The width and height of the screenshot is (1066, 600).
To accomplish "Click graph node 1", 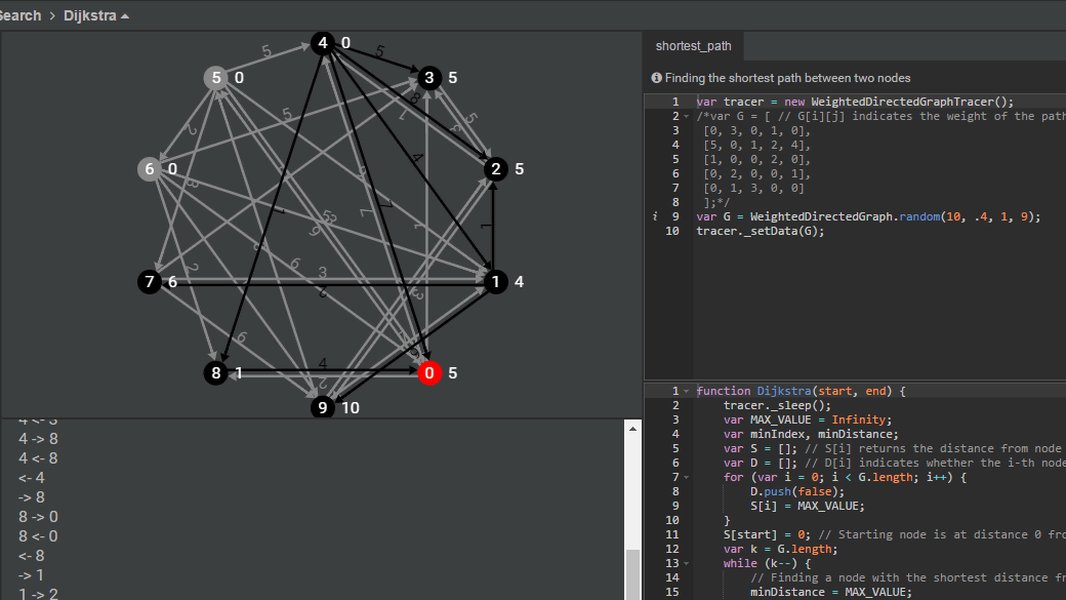I will [496, 281].
